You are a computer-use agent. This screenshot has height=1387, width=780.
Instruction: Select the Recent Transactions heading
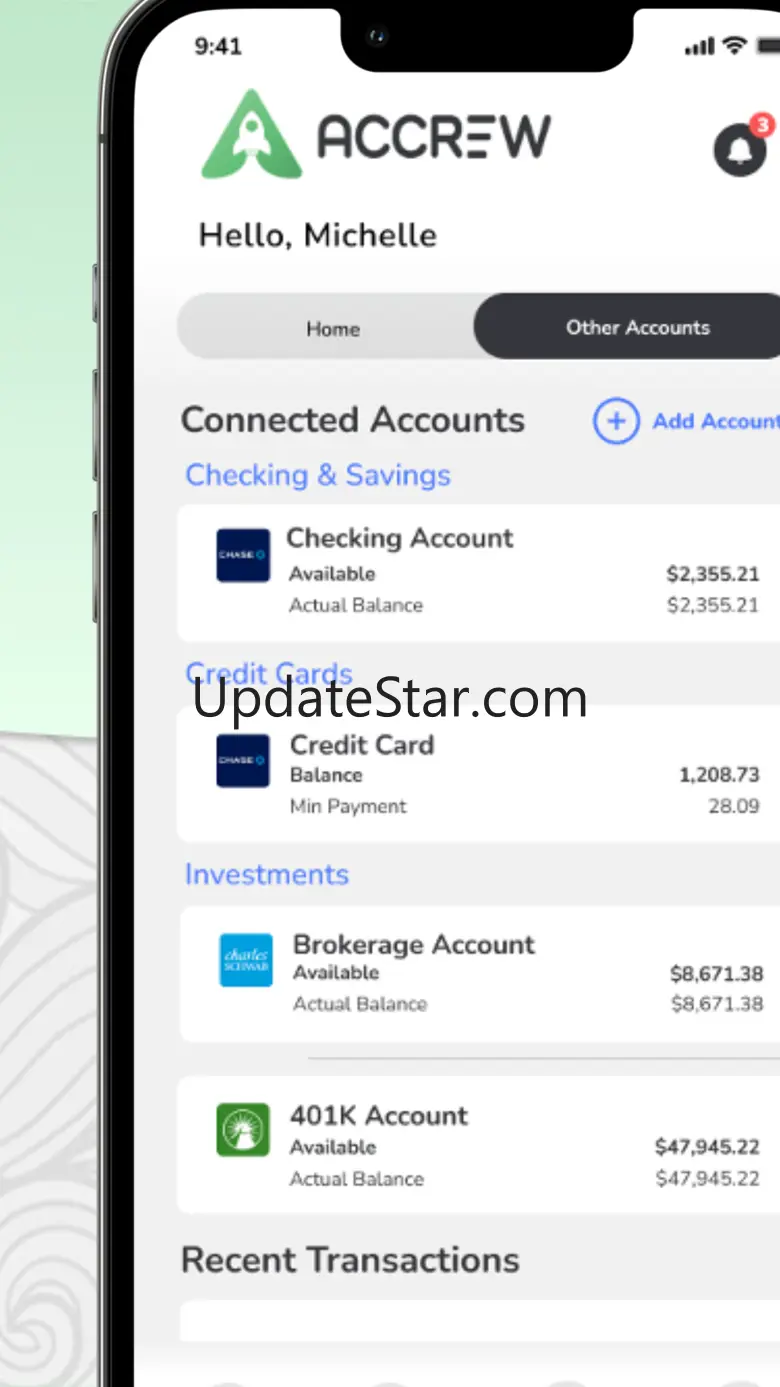(x=350, y=1260)
